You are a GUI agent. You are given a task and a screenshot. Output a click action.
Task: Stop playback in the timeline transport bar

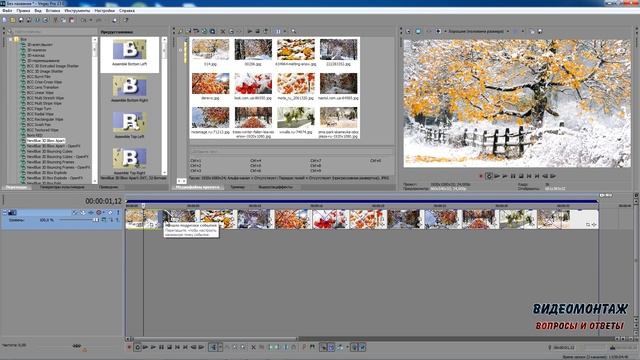click(169, 347)
